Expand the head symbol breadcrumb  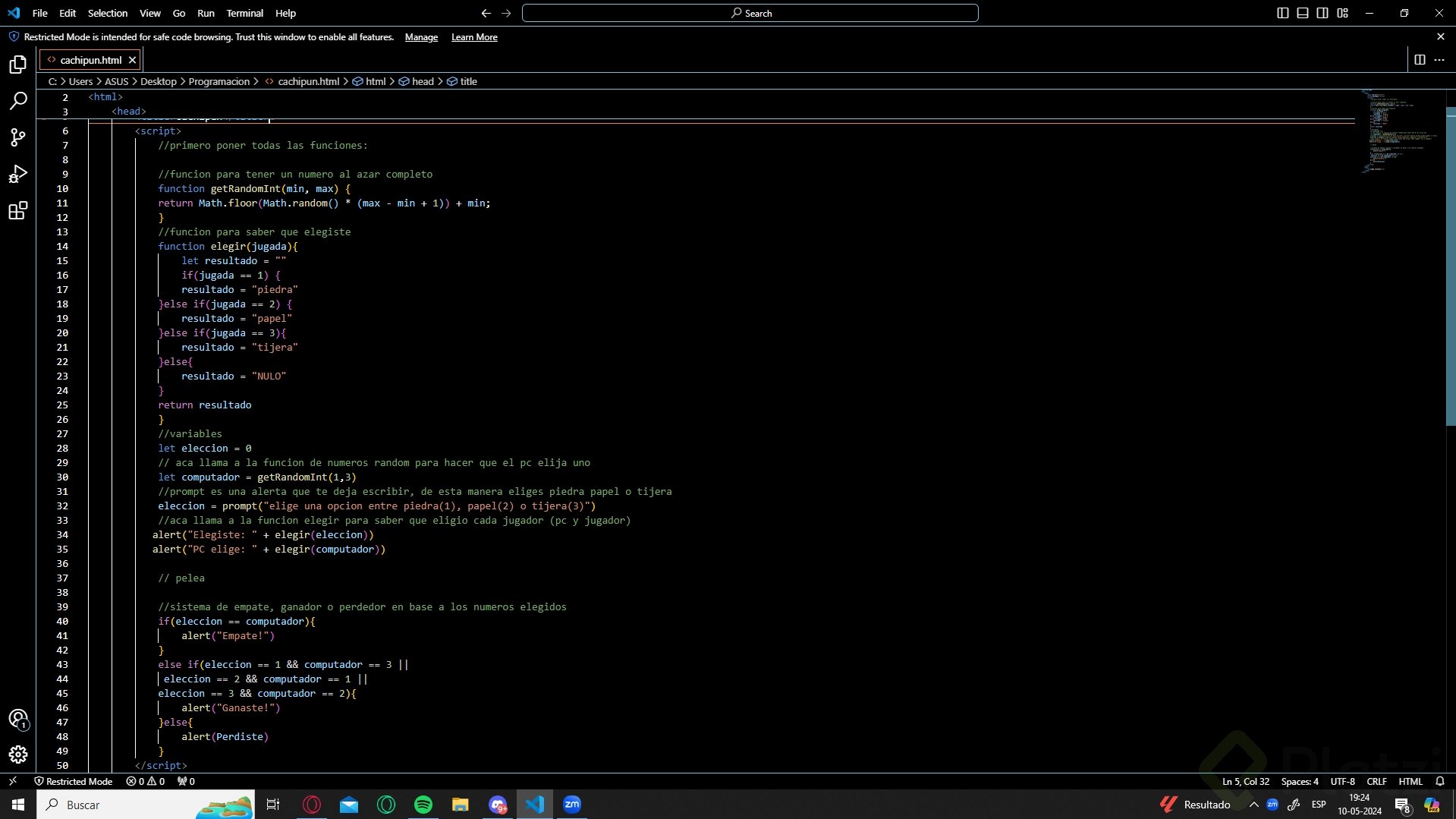click(x=417, y=81)
